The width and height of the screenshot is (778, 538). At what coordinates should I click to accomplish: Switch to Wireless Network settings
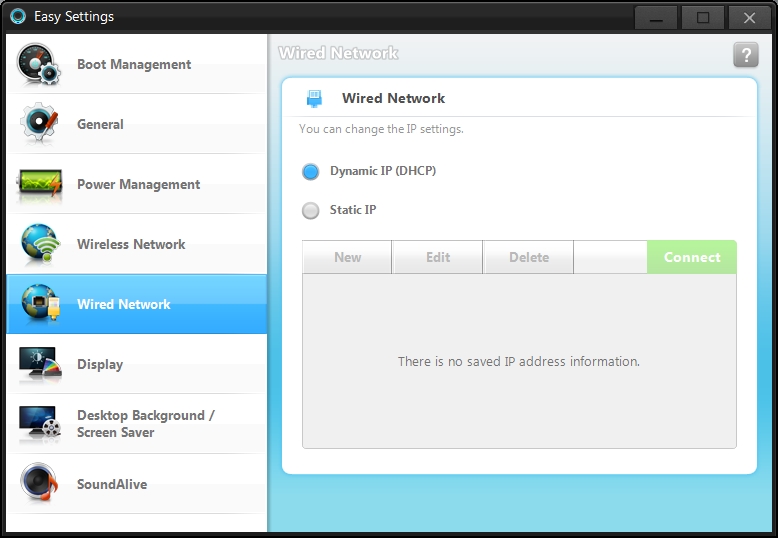(x=131, y=244)
